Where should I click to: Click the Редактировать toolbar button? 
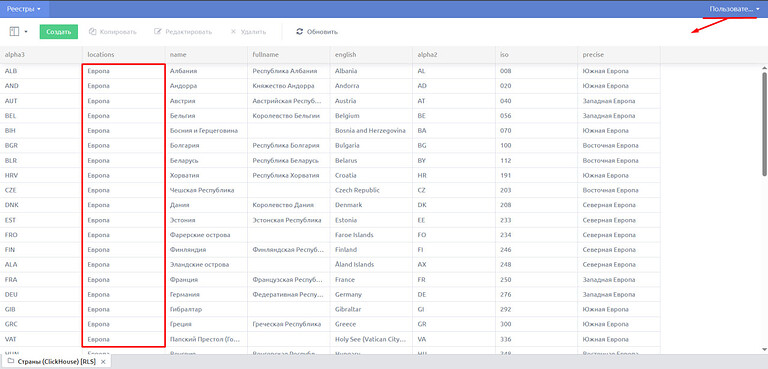pos(183,32)
